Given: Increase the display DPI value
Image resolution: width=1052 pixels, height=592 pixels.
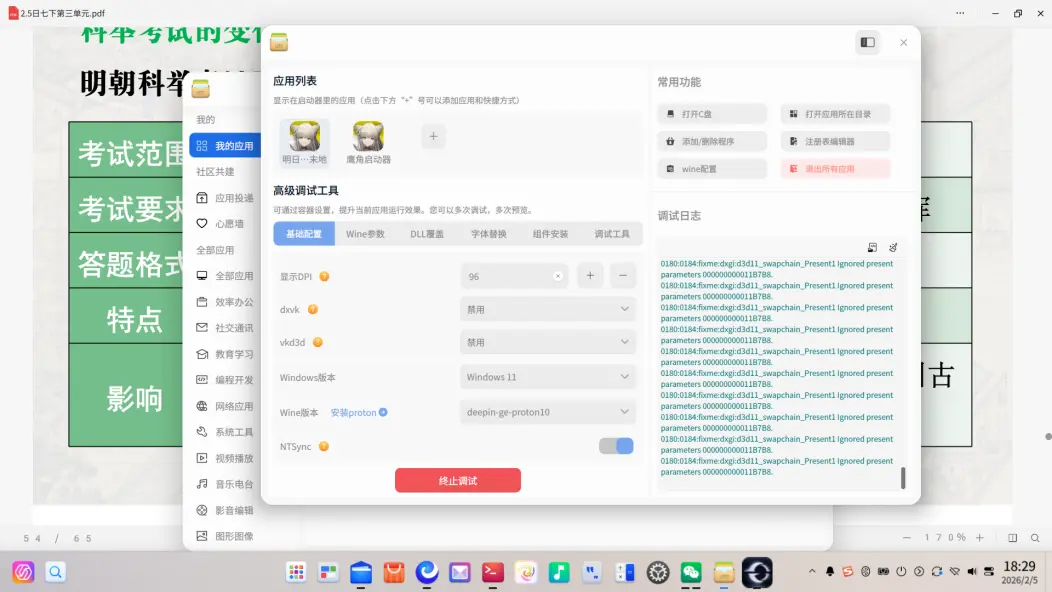Looking at the screenshot, I should (590, 276).
